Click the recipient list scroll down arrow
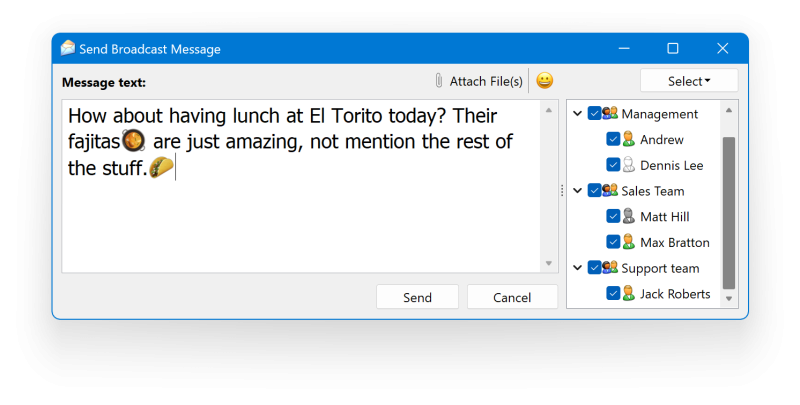The width and height of the screenshot is (800, 405). point(729,299)
